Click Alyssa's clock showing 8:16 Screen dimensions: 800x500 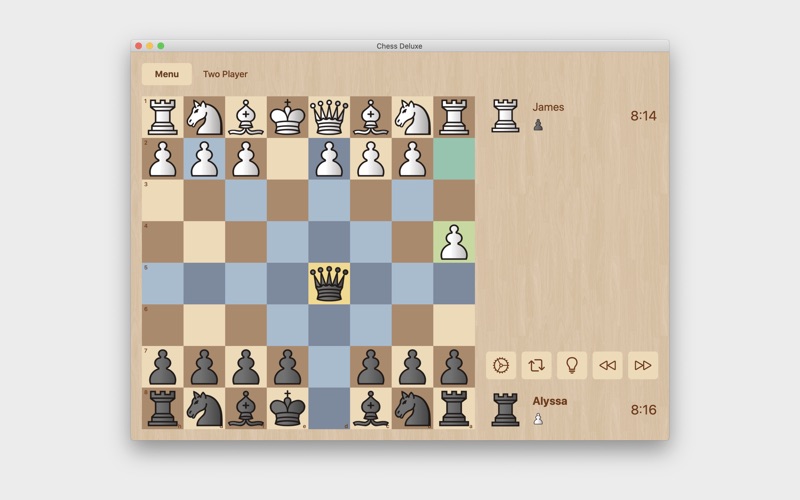point(643,410)
